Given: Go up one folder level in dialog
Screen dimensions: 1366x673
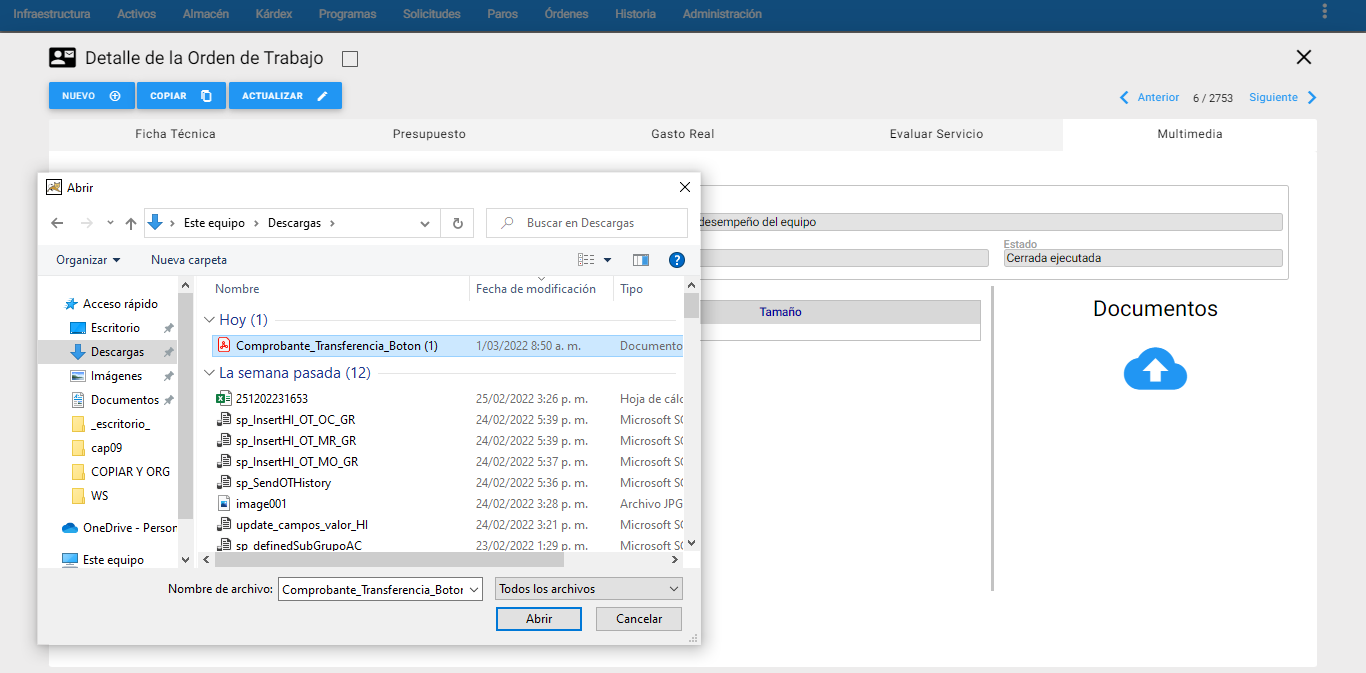Looking at the screenshot, I should 130,223.
